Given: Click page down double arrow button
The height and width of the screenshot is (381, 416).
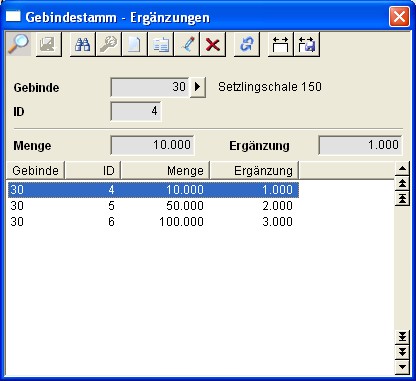Looking at the screenshot, I should click(x=402, y=352).
